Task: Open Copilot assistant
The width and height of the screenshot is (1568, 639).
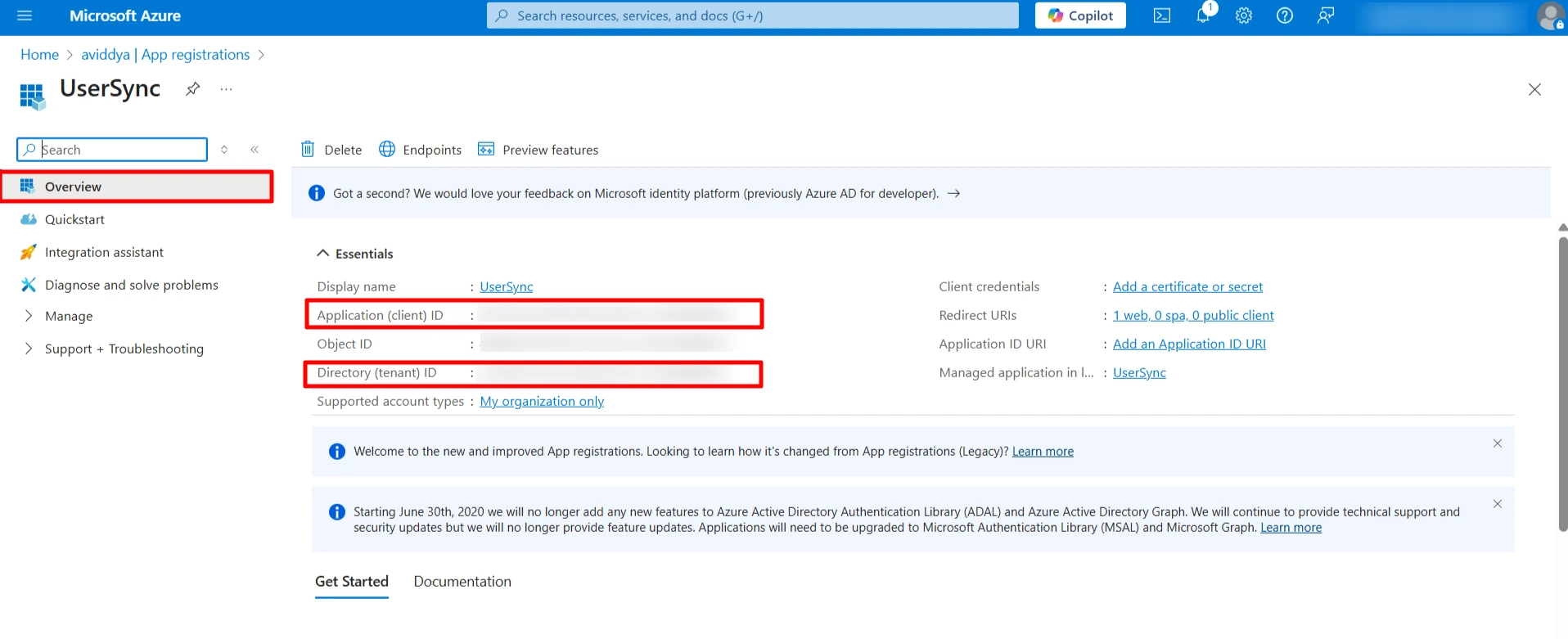Action: (1080, 16)
